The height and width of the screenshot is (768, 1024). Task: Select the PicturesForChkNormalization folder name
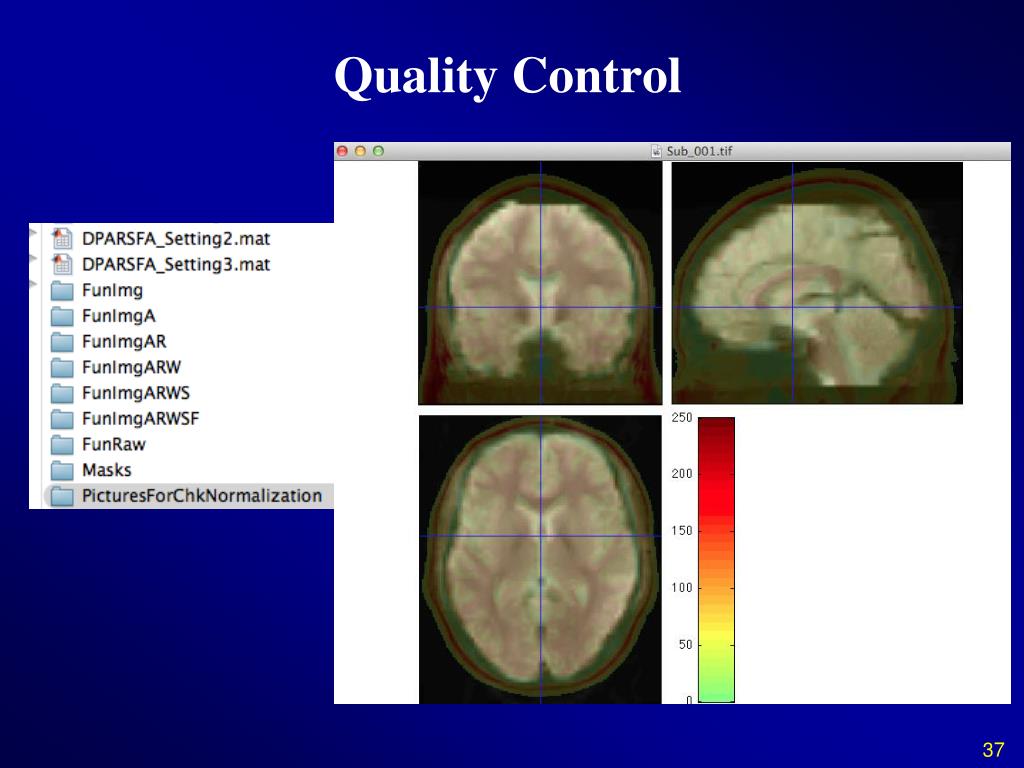point(202,496)
